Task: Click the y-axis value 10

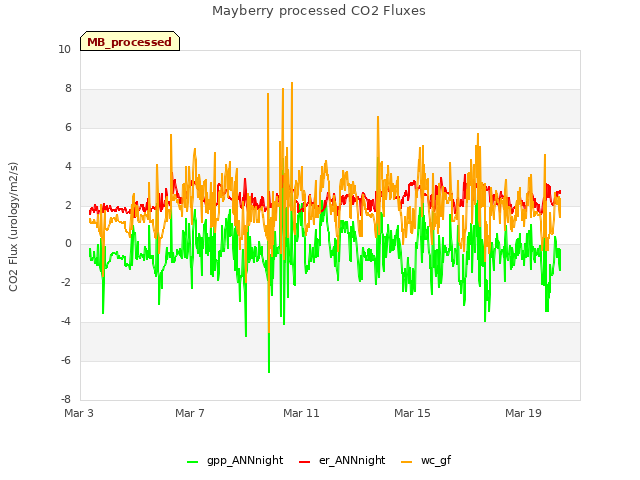Action: (x=64, y=49)
